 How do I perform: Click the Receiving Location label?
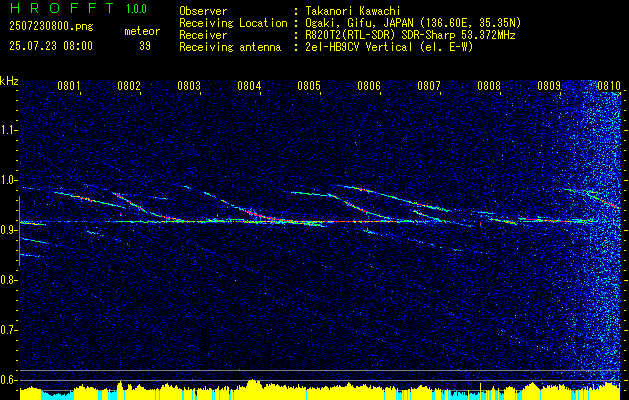click(x=233, y=23)
